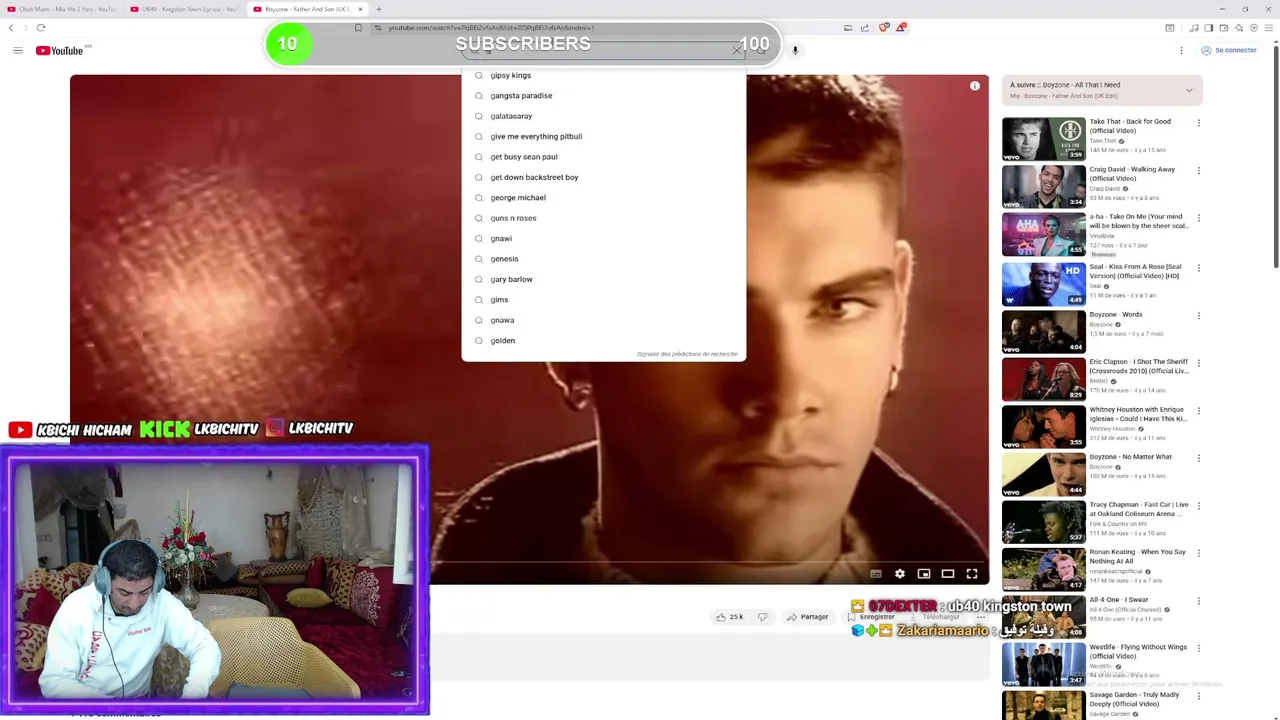Open options for 'Take That - Back for Good'
Image resolution: width=1280 pixels, height=720 pixels.
point(1198,123)
